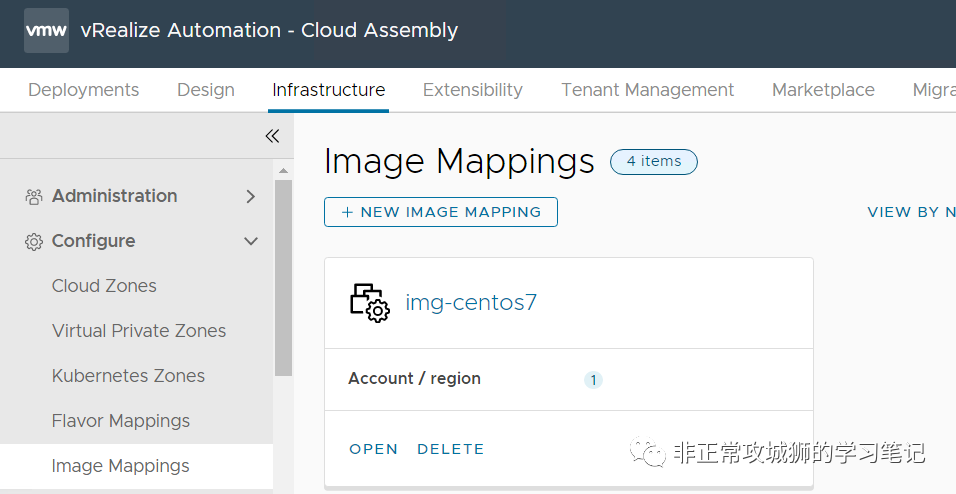Click the Configure gear icon

point(34,242)
